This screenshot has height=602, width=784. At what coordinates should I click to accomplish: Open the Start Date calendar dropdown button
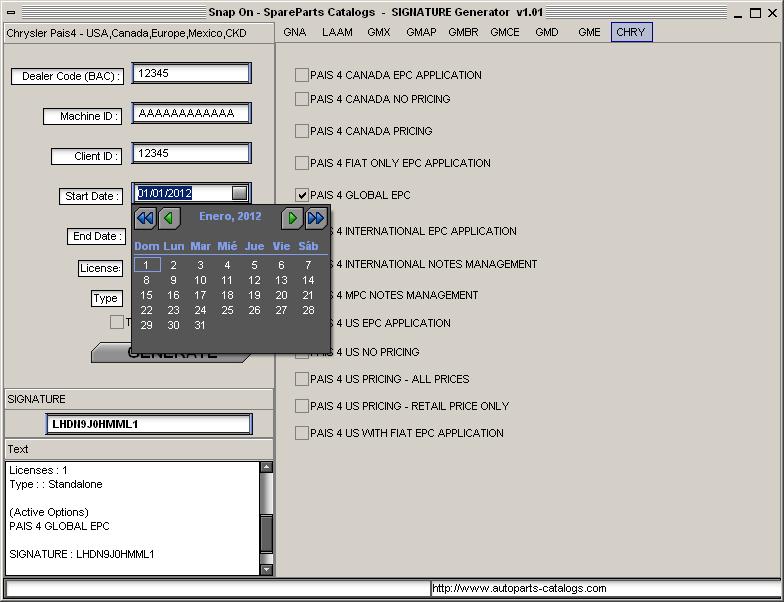pos(240,192)
